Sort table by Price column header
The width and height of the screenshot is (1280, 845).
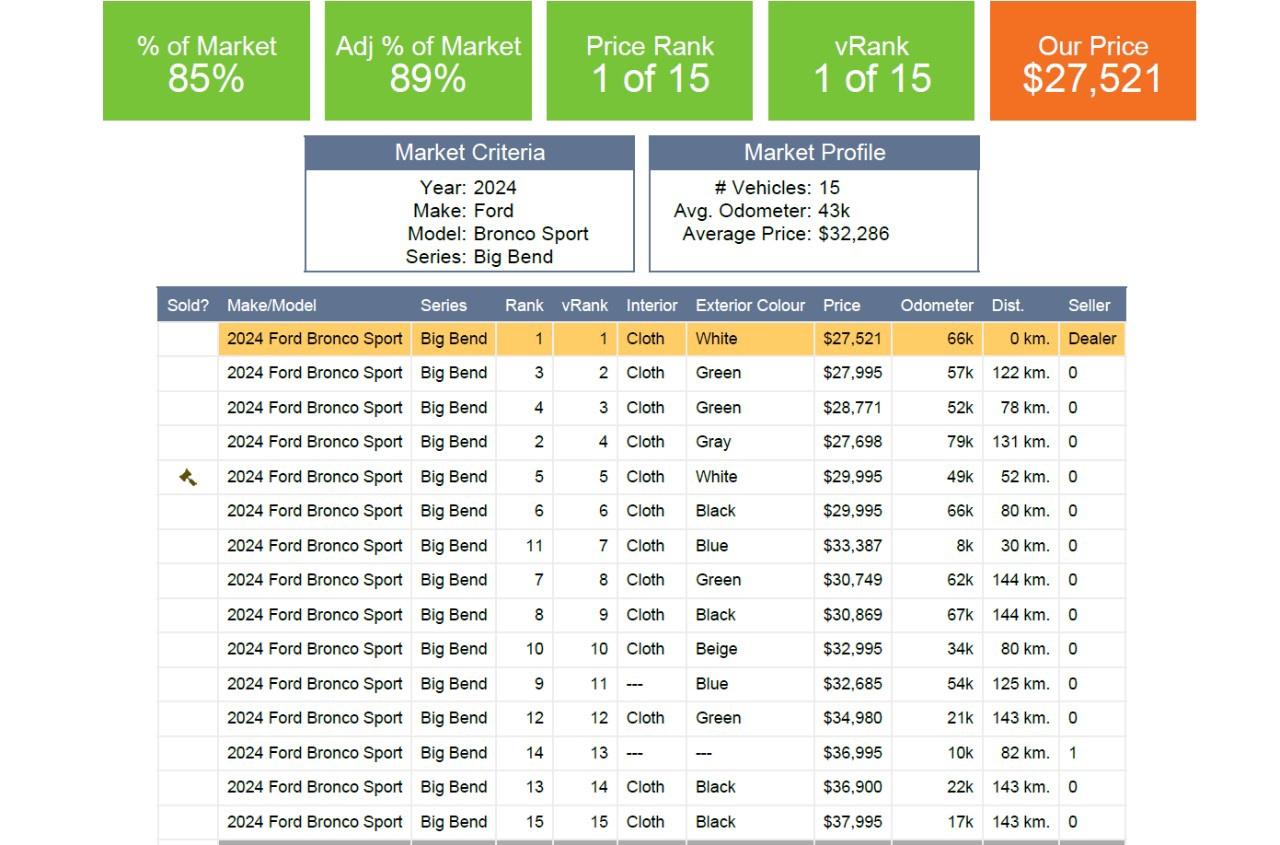(841, 305)
